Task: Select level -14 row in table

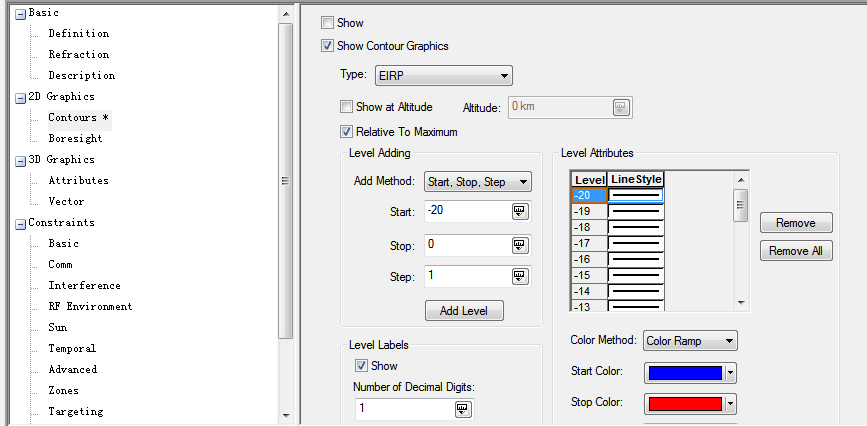Action: 617,291
